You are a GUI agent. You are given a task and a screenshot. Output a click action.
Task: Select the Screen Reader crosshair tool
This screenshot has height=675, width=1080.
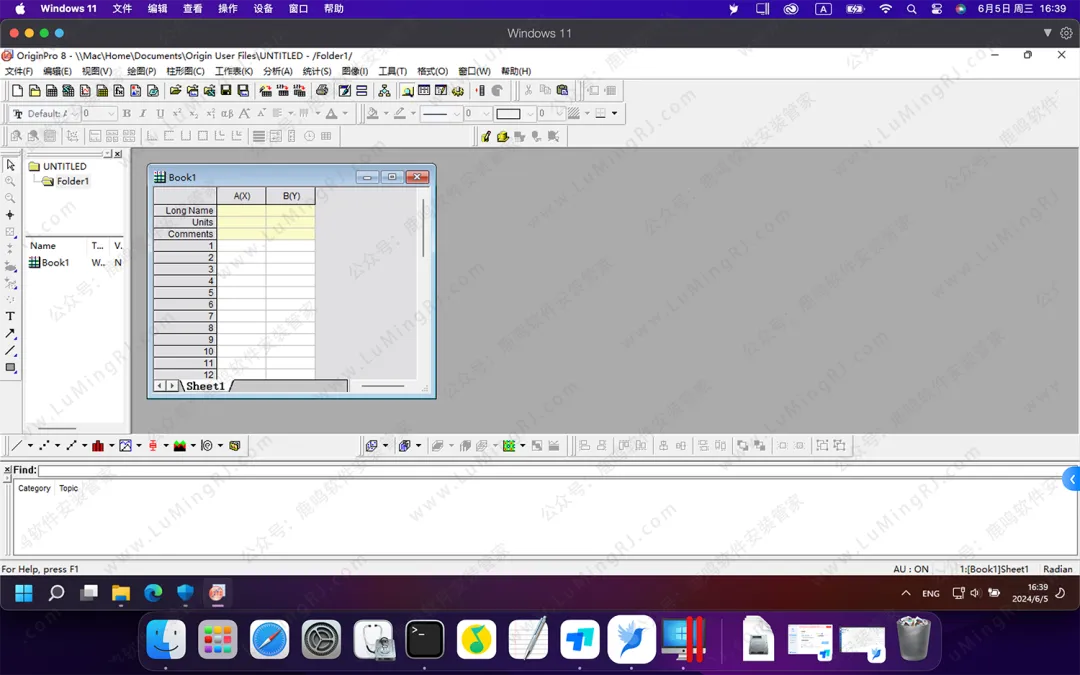click(x=11, y=215)
